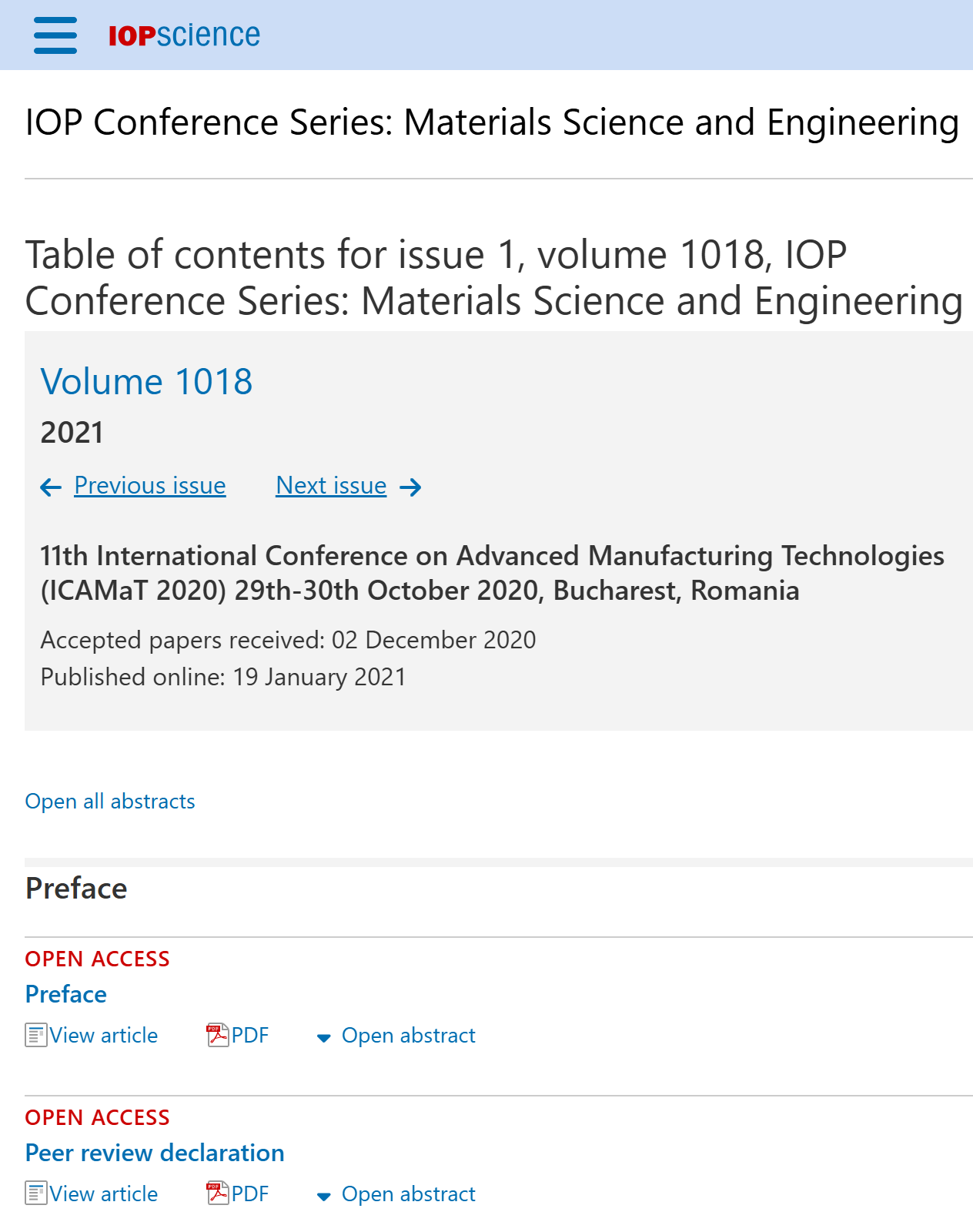The height and width of the screenshot is (1232, 973).
Task: Click PDF text link for Peer review declaration
Action: click(250, 1194)
